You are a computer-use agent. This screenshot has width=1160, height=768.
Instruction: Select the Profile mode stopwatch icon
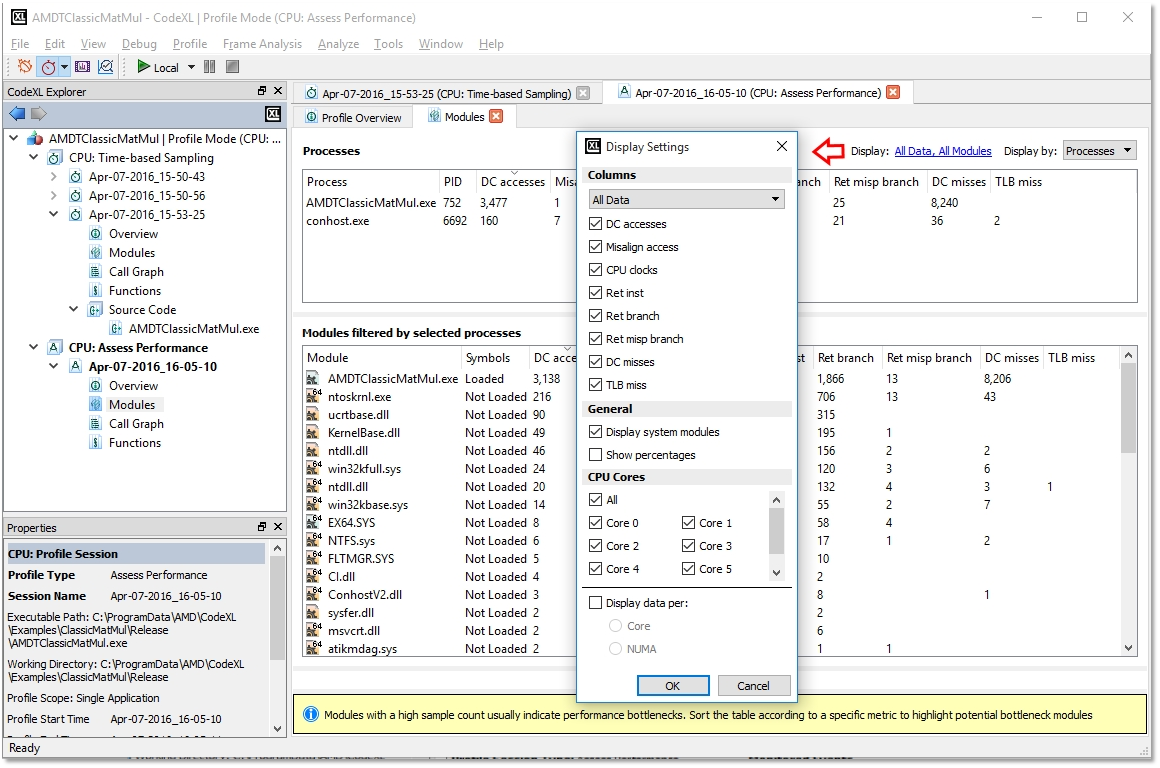pos(48,67)
